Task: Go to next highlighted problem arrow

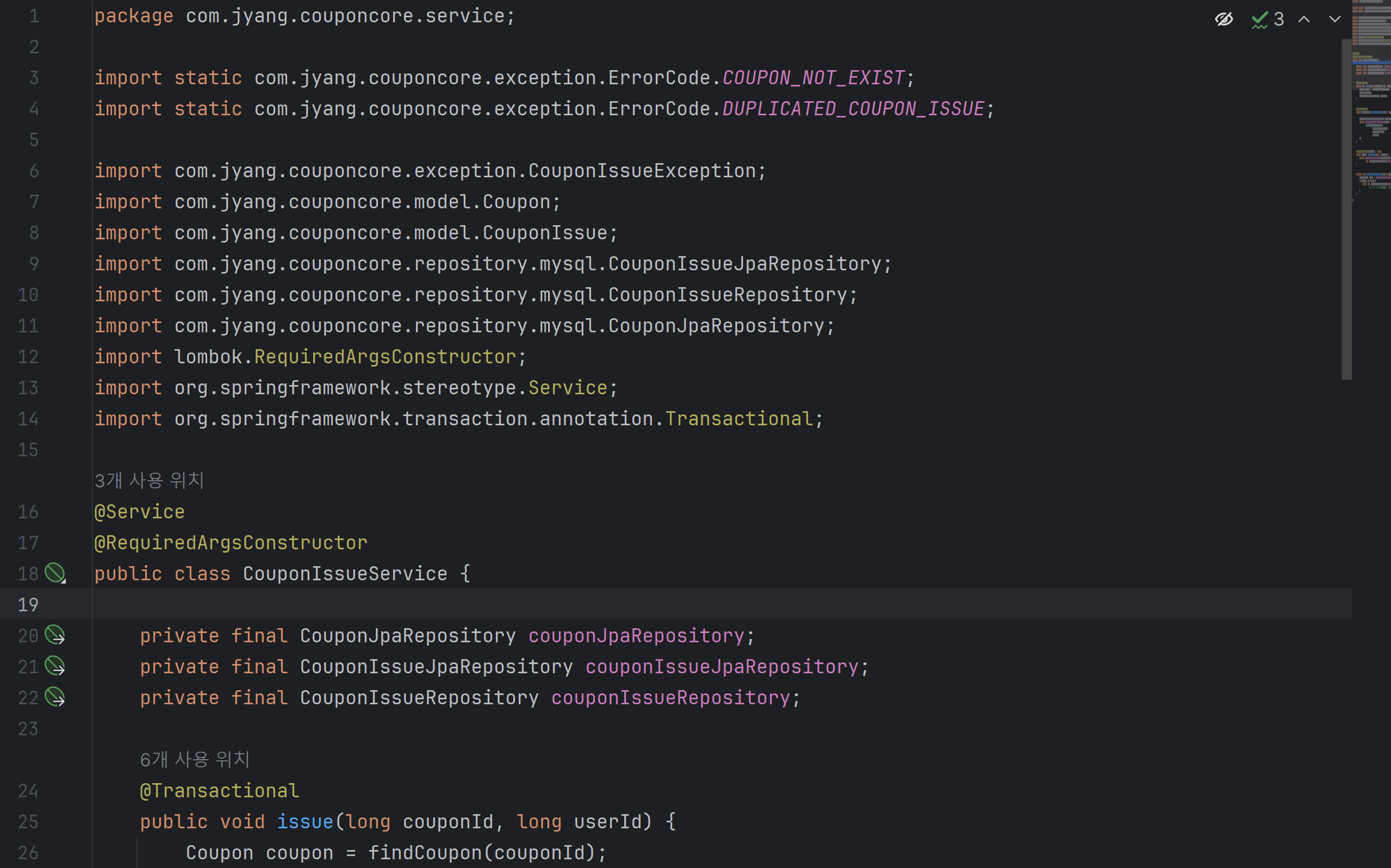Action: [1335, 20]
